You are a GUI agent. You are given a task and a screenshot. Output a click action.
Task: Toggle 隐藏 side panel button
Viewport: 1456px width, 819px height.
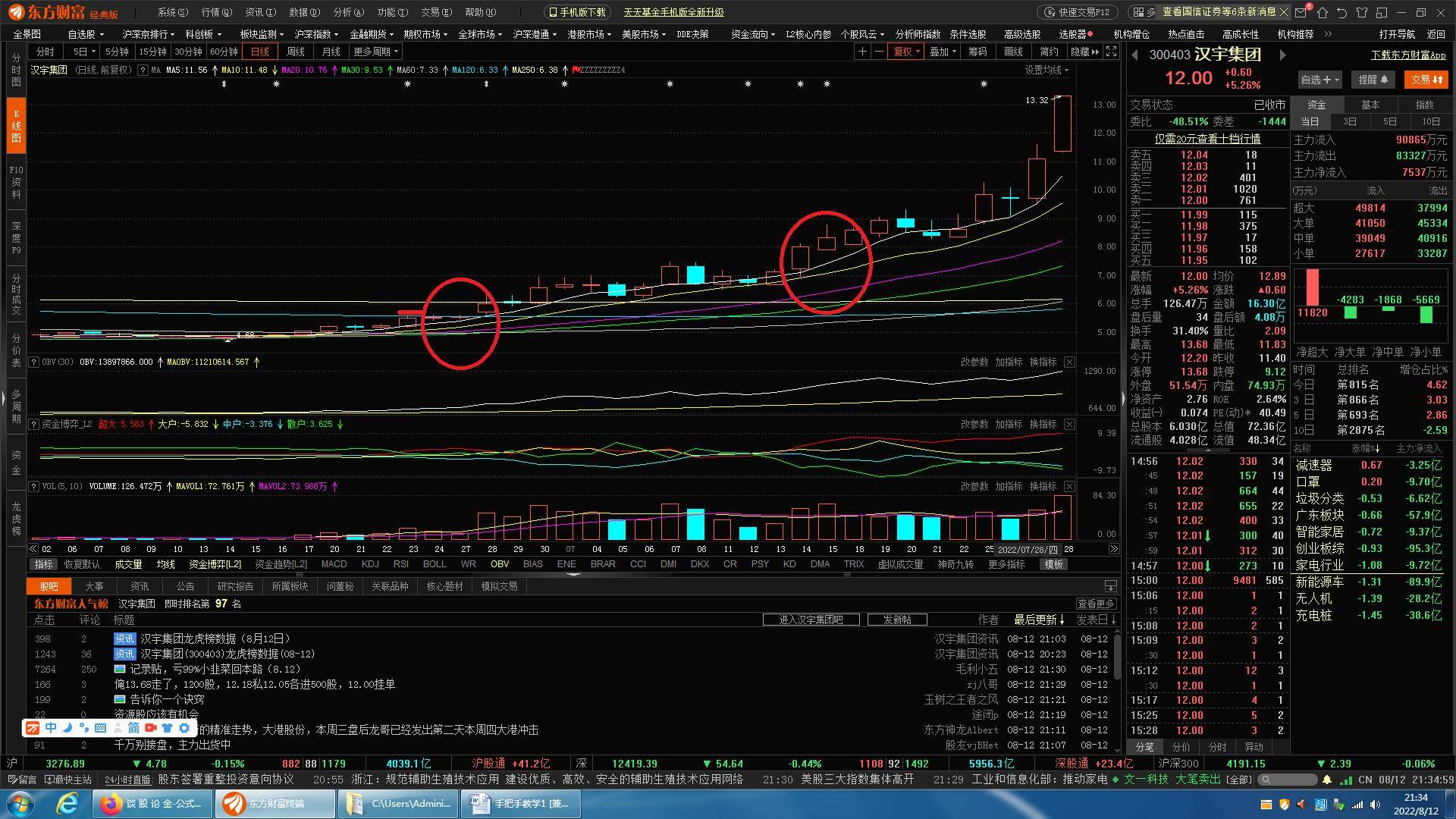pyautogui.click(x=1084, y=52)
